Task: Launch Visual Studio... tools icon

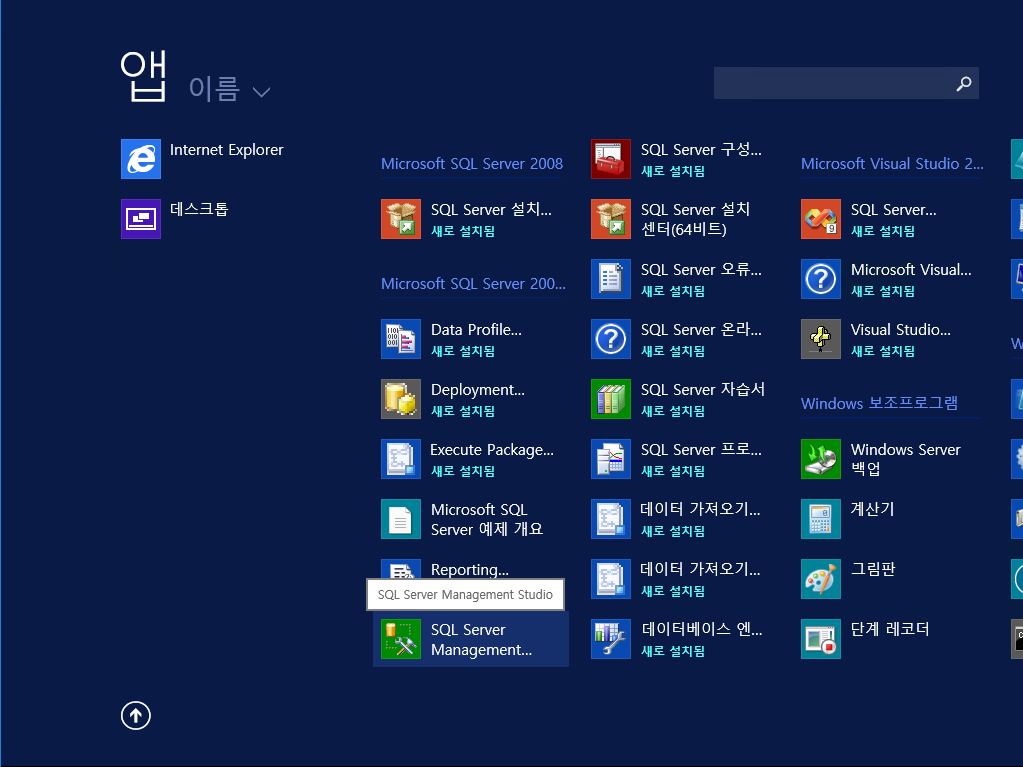Action: [x=821, y=338]
